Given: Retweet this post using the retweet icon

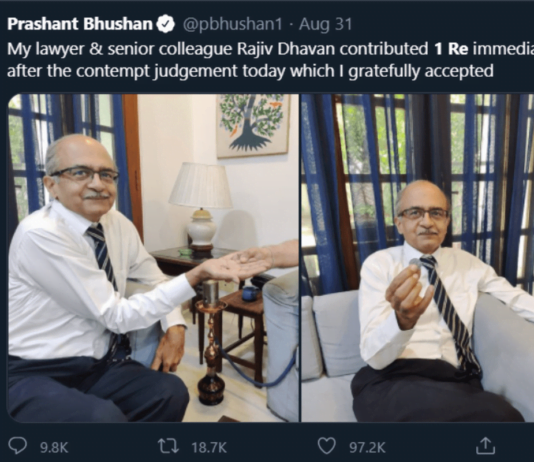Looking at the screenshot, I should [168, 446].
